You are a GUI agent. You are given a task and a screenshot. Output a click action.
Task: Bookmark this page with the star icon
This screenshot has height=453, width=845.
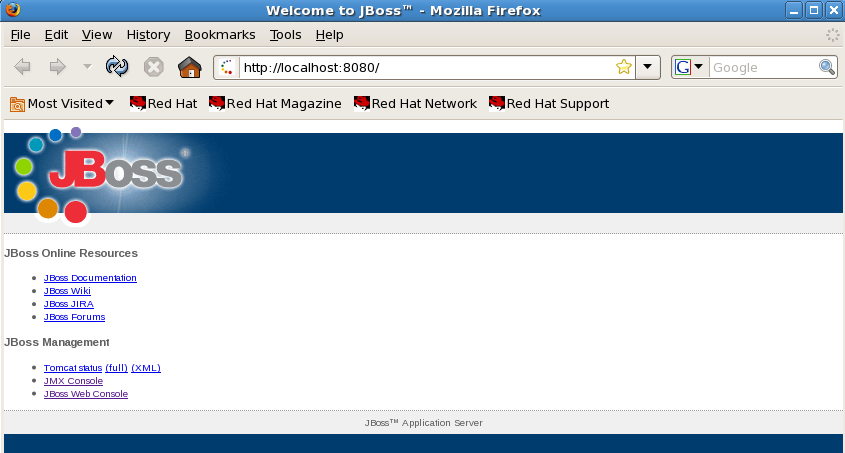tap(624, 67)
